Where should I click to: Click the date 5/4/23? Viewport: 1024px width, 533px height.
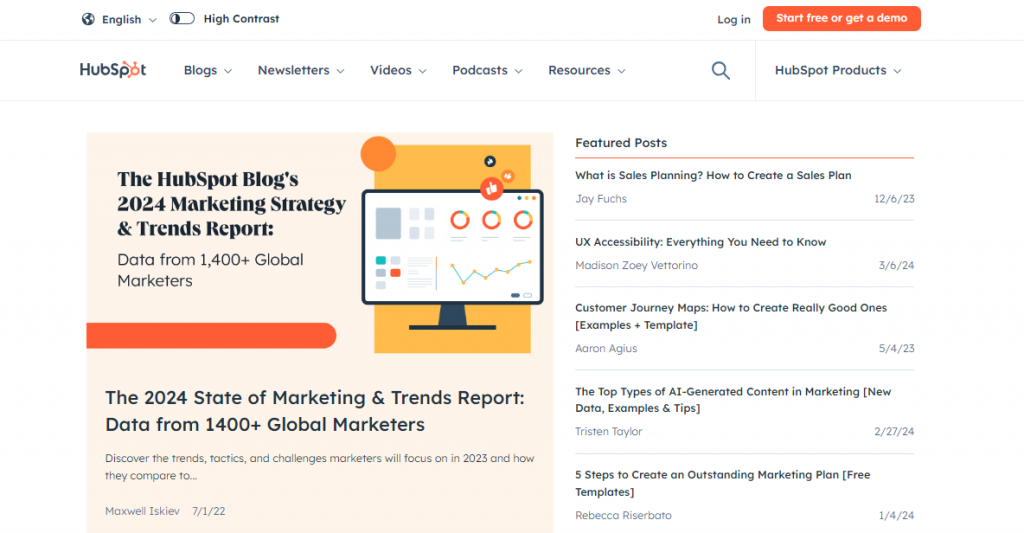click(896, 348)
